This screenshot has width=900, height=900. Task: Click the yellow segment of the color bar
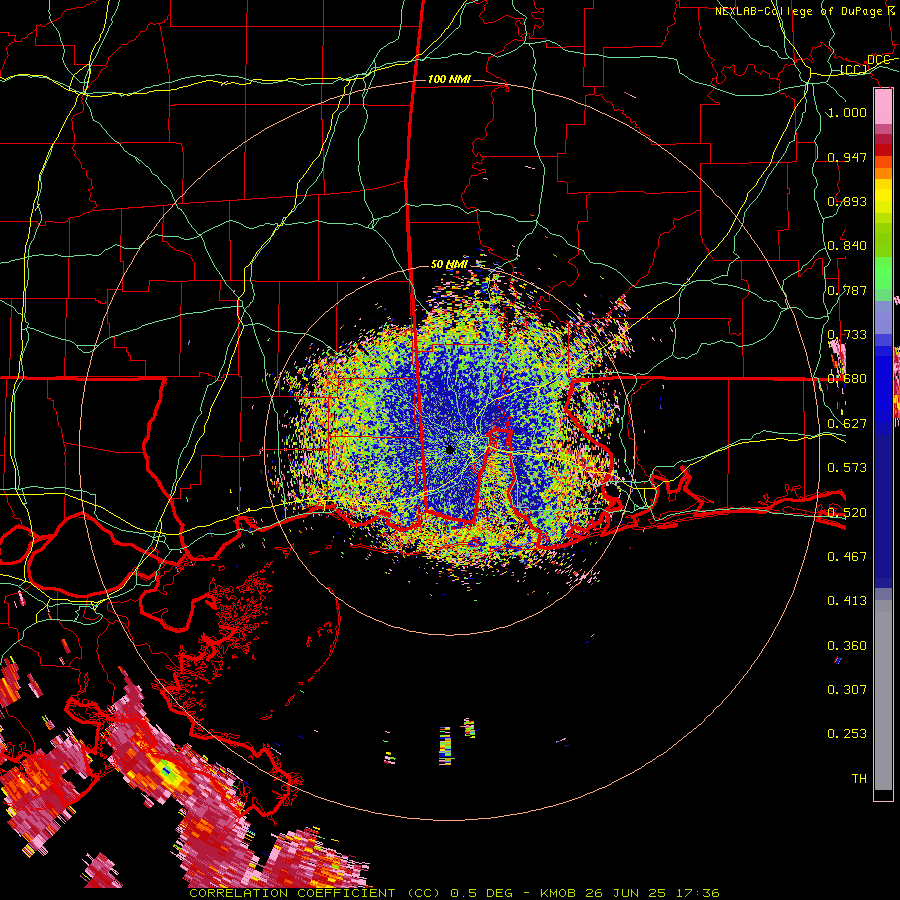(x=883, y=197)
